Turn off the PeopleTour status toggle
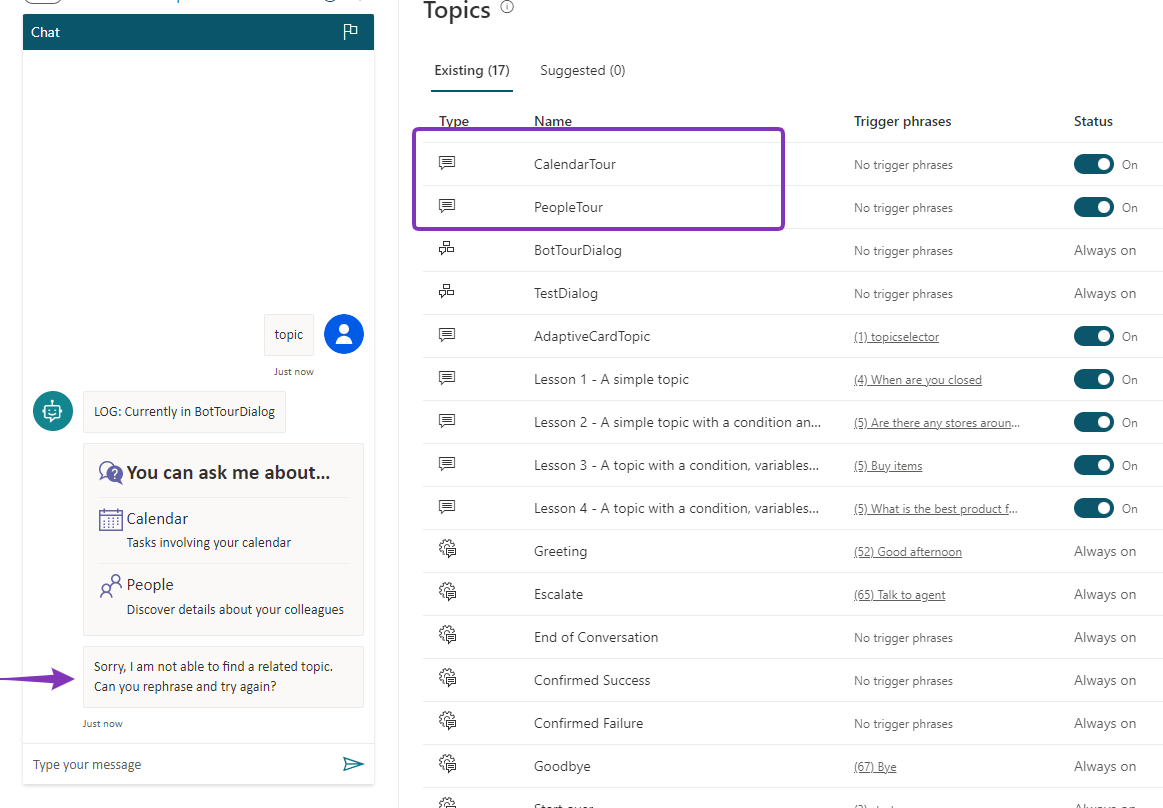Image resolution: width=1163 pixels, height=808 pixels. pos(1093,207)
